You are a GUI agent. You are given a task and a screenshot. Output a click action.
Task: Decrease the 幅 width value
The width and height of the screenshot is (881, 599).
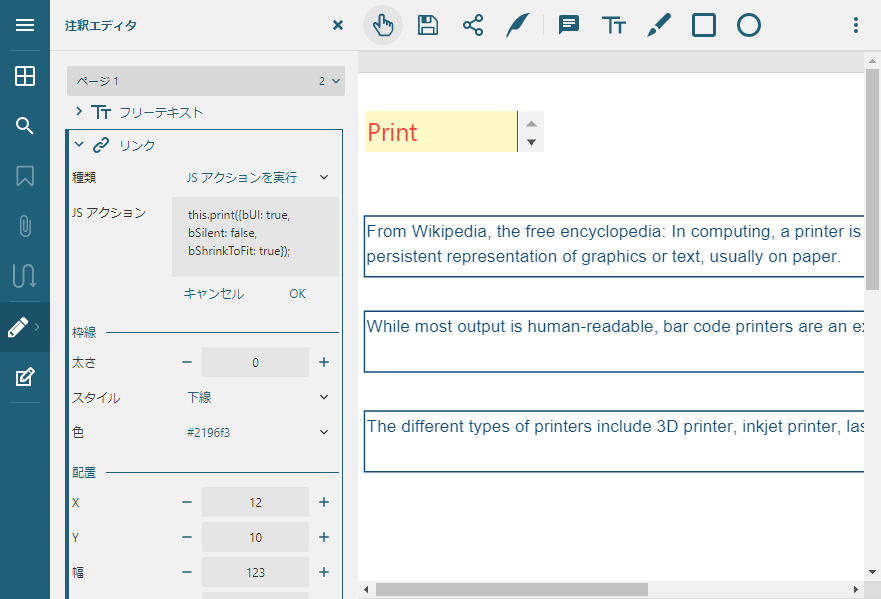187,572
